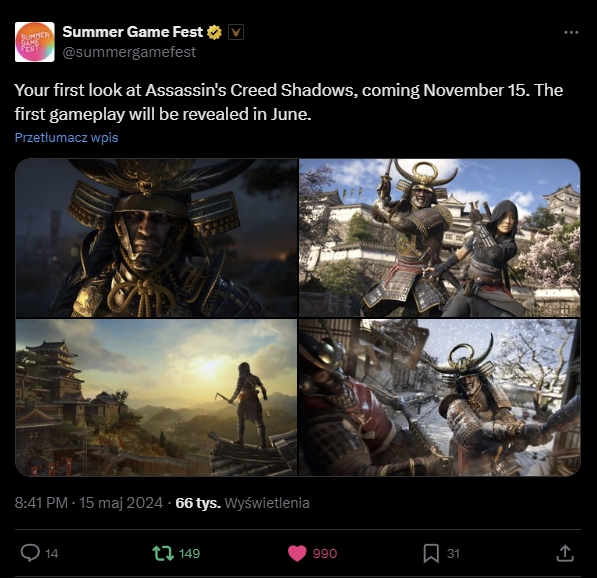The image size is (597, 578).
Task: Click the gold verified checkmark badge
Action: click(x=214, y=32)
